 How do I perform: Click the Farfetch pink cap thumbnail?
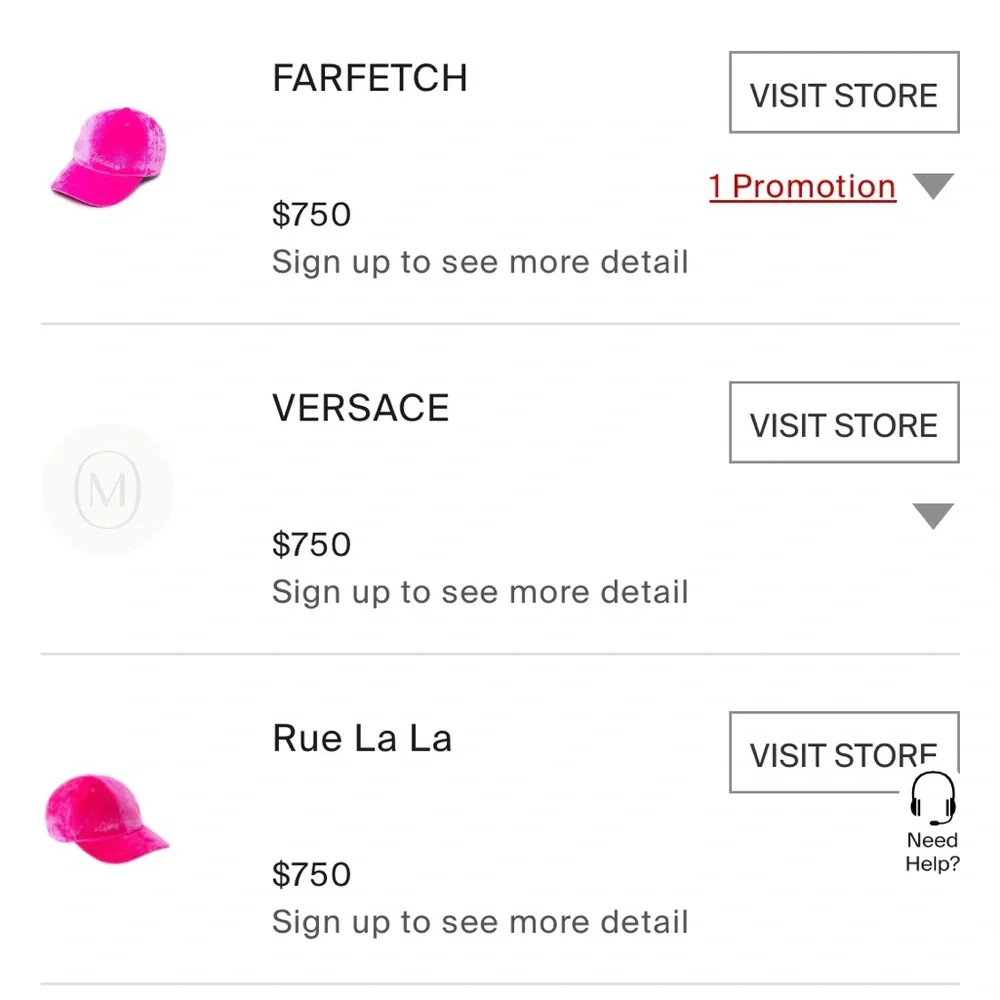(108, 162)
